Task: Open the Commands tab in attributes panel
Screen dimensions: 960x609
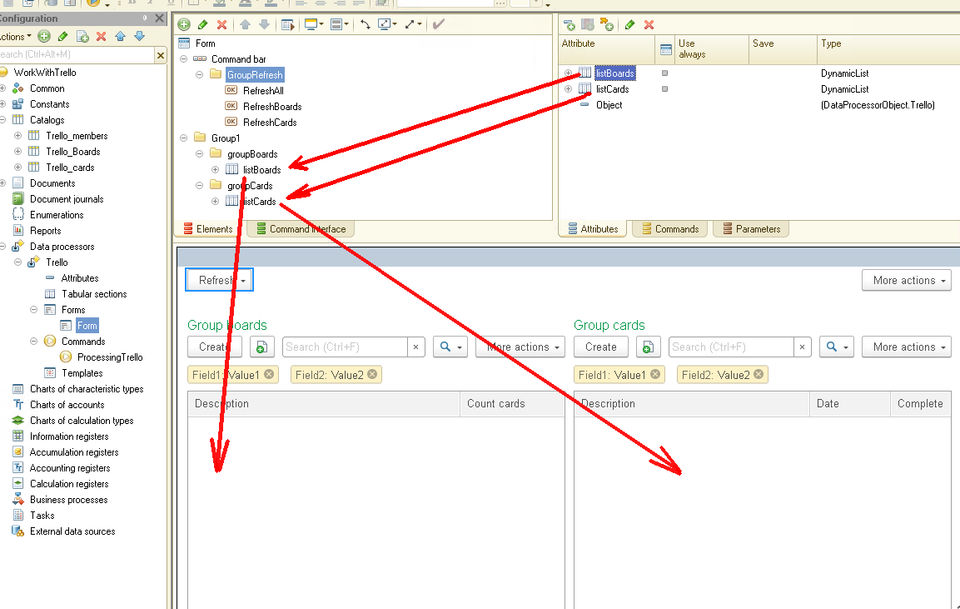Action: coord(670,229)
